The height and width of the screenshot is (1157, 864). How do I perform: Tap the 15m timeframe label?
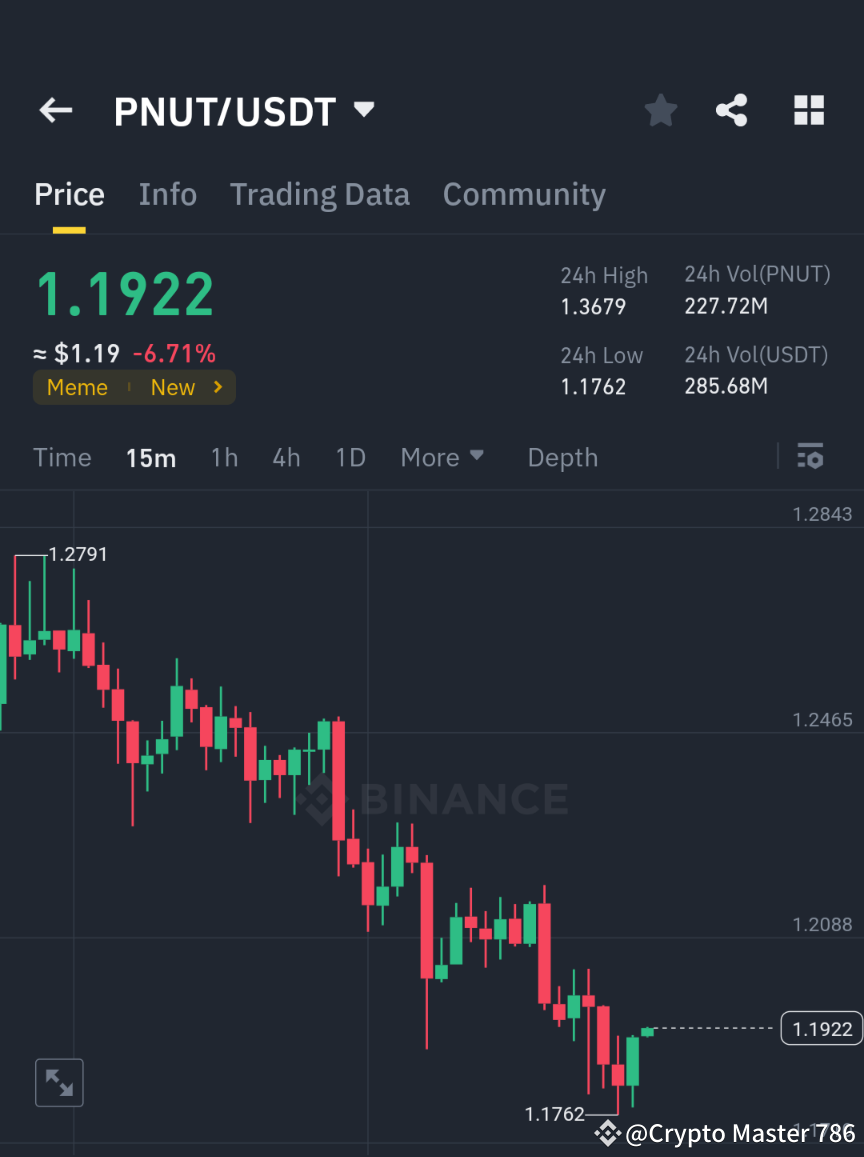(151, 457)
